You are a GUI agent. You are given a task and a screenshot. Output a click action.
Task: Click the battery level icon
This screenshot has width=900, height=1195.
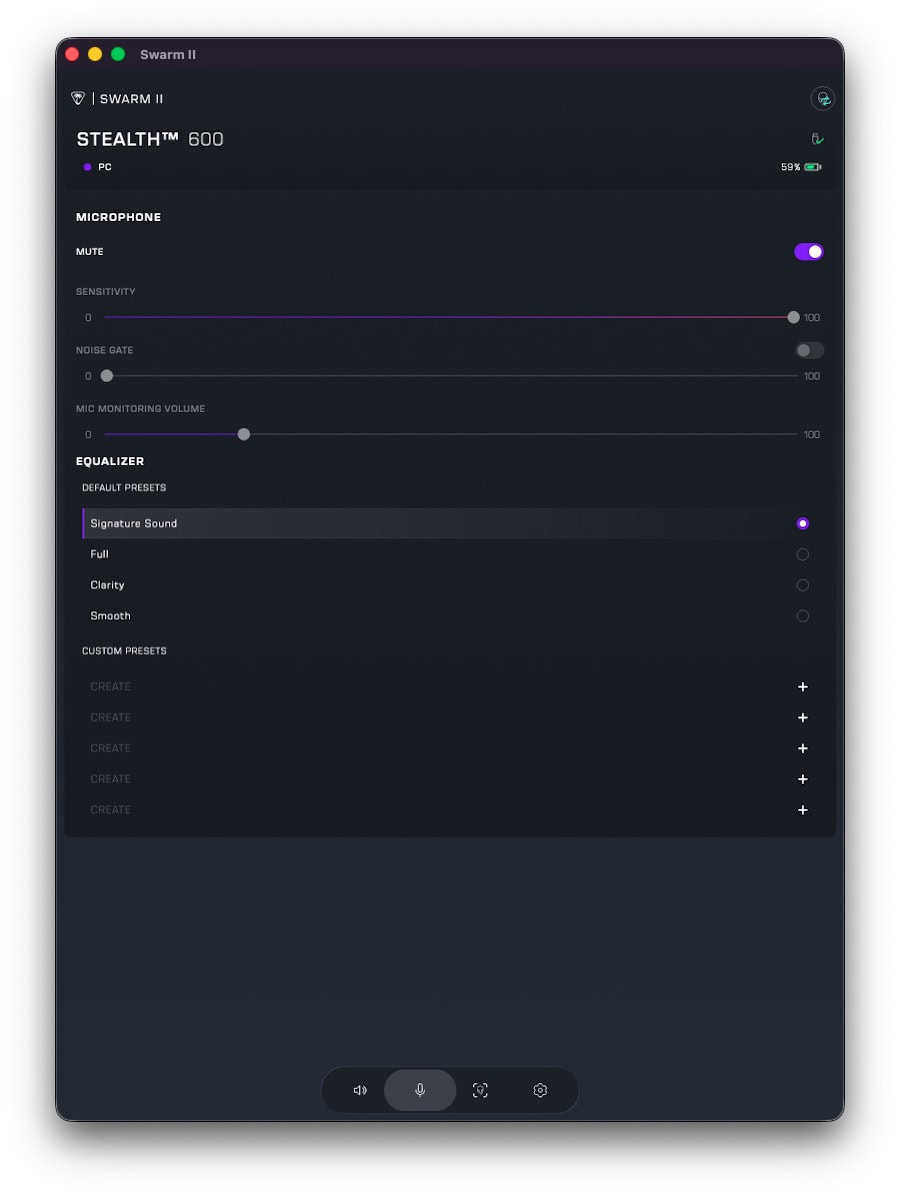[x=812, y=167]
